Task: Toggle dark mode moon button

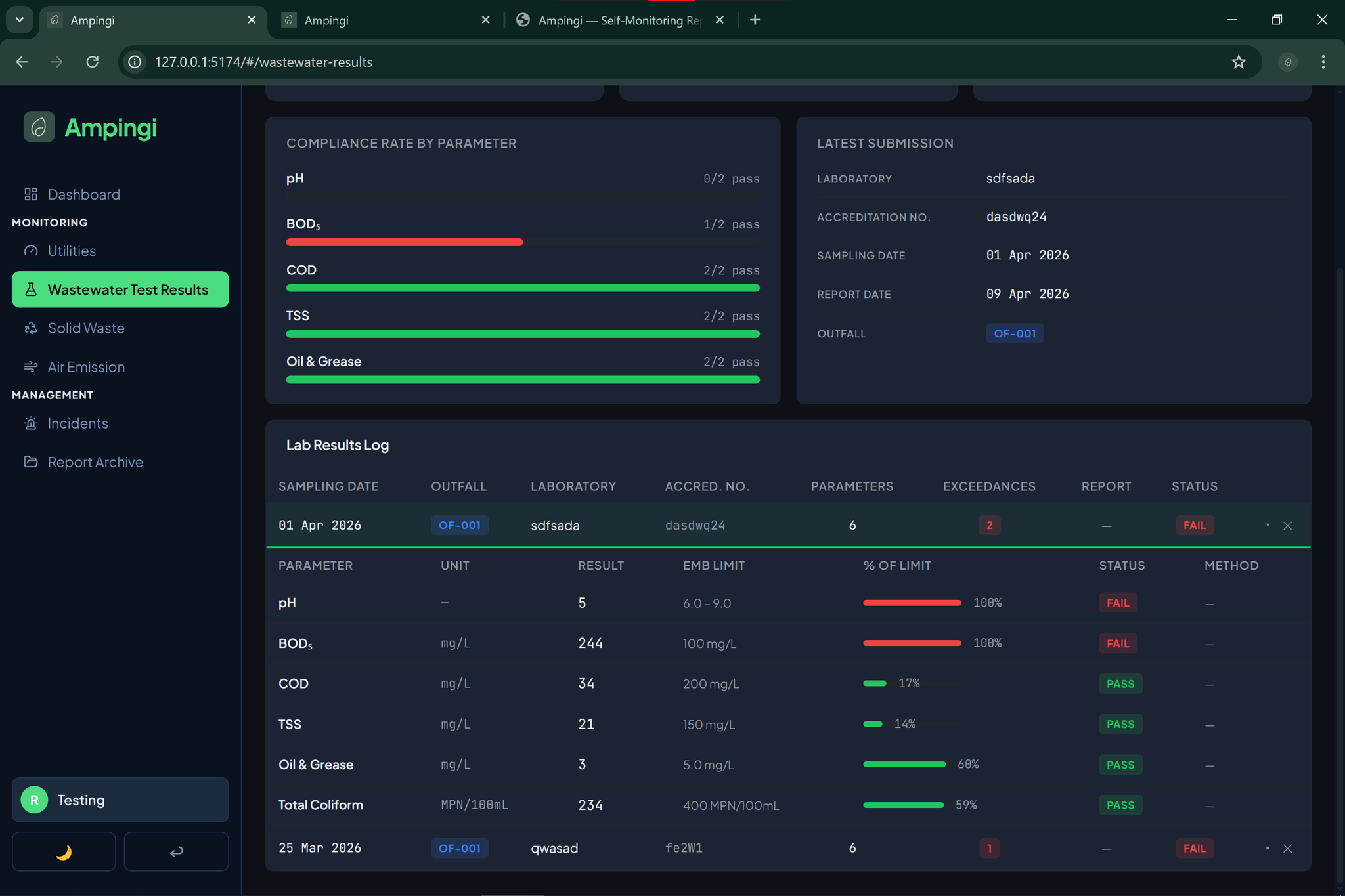Action: click(x=64, y=851)
